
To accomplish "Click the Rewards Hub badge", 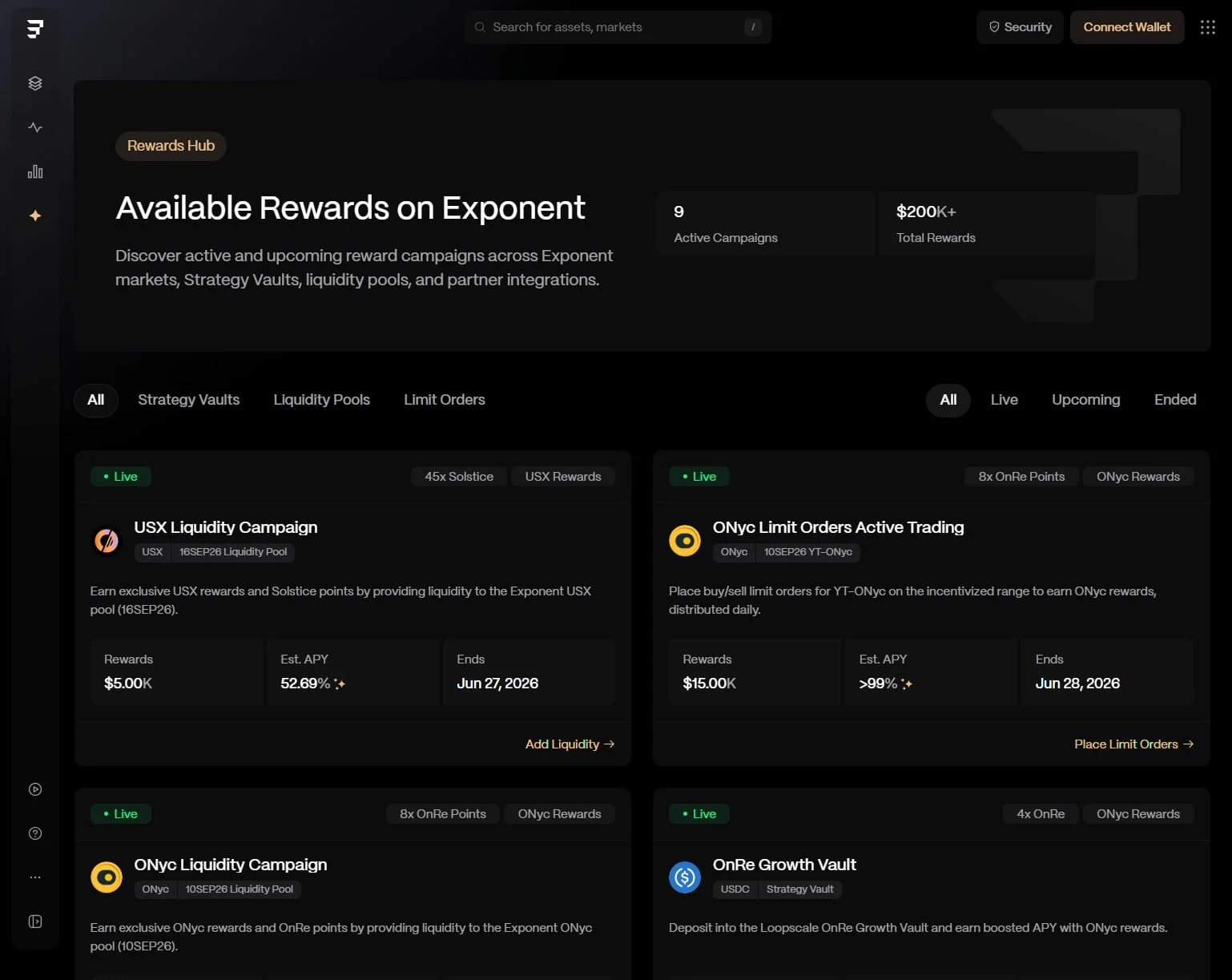I will click(x=171, y=146).
